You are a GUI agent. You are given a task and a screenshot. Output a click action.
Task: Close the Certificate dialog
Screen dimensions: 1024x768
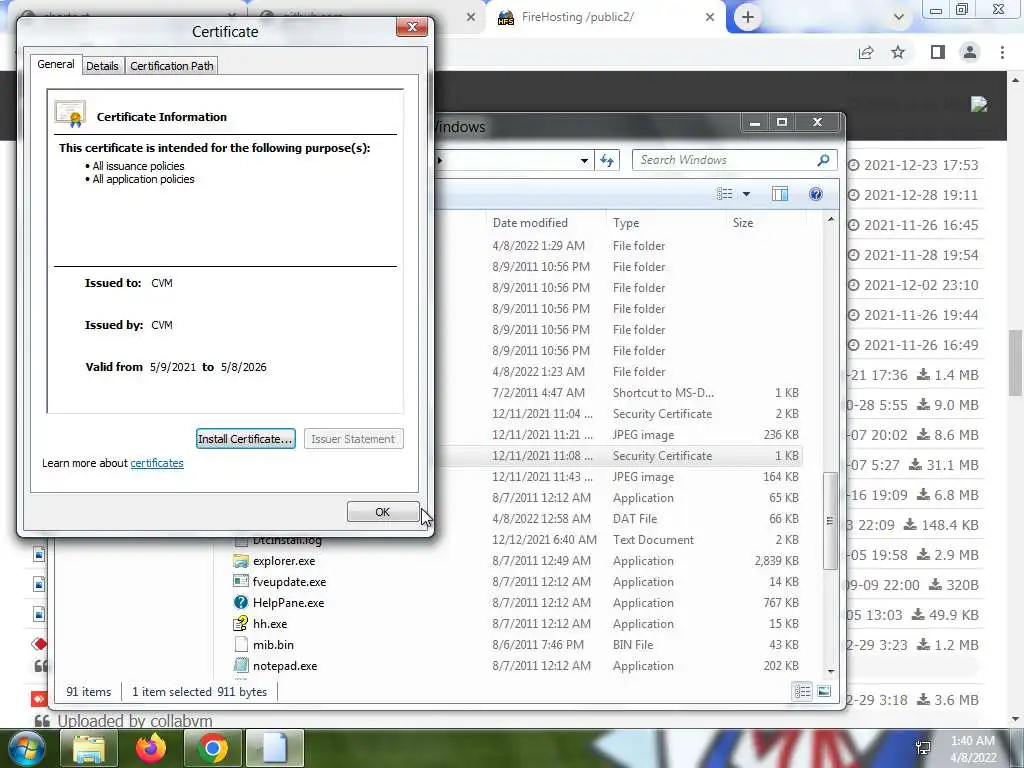click(x=412, y=27)
